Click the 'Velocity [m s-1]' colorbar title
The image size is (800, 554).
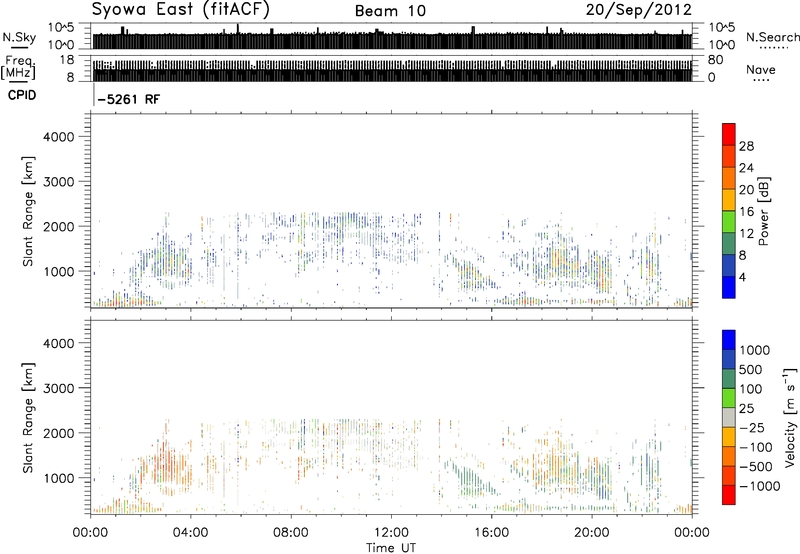pos(790,417)
